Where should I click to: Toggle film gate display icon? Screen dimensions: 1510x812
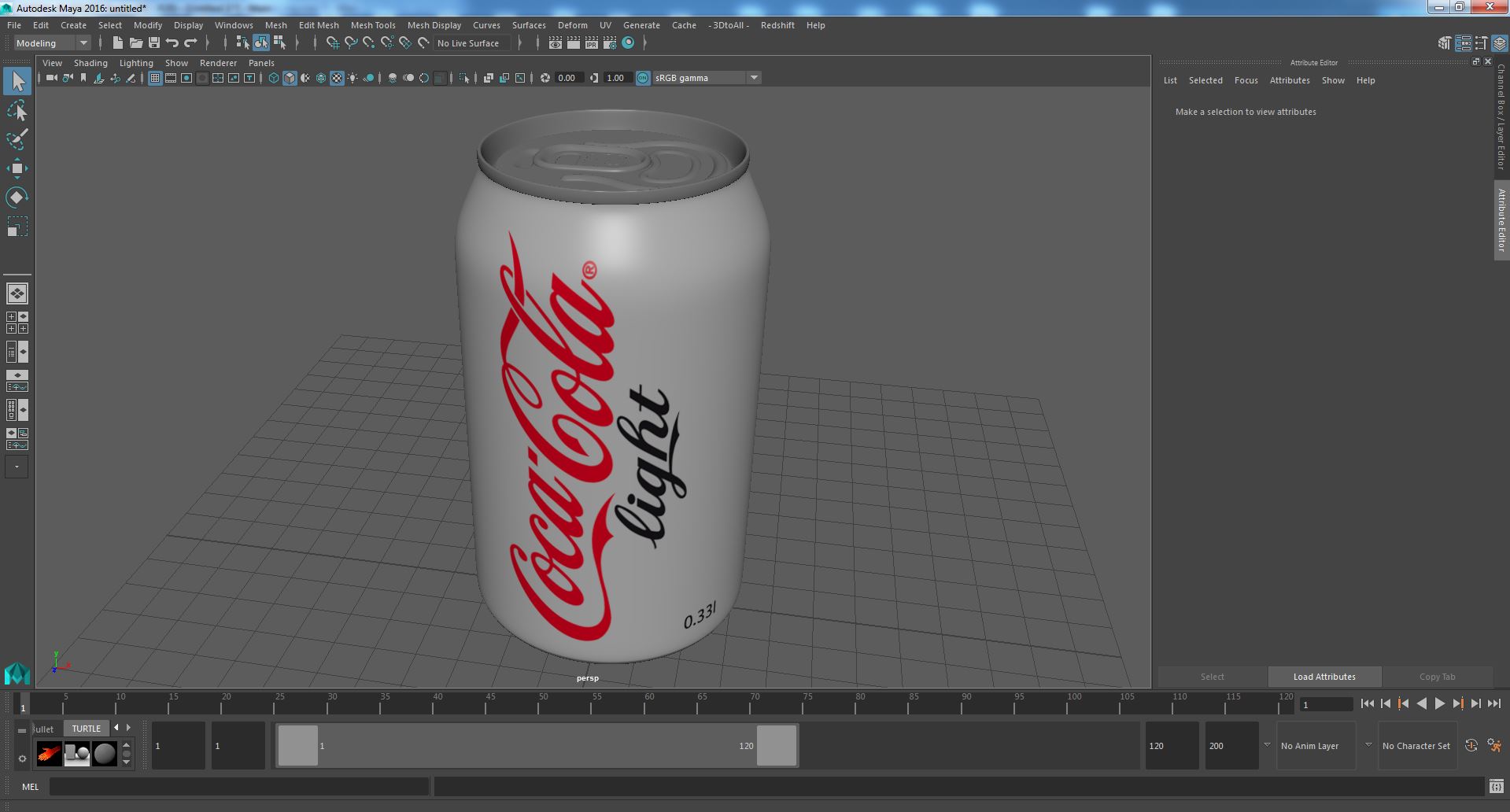[x=171, y=78]
